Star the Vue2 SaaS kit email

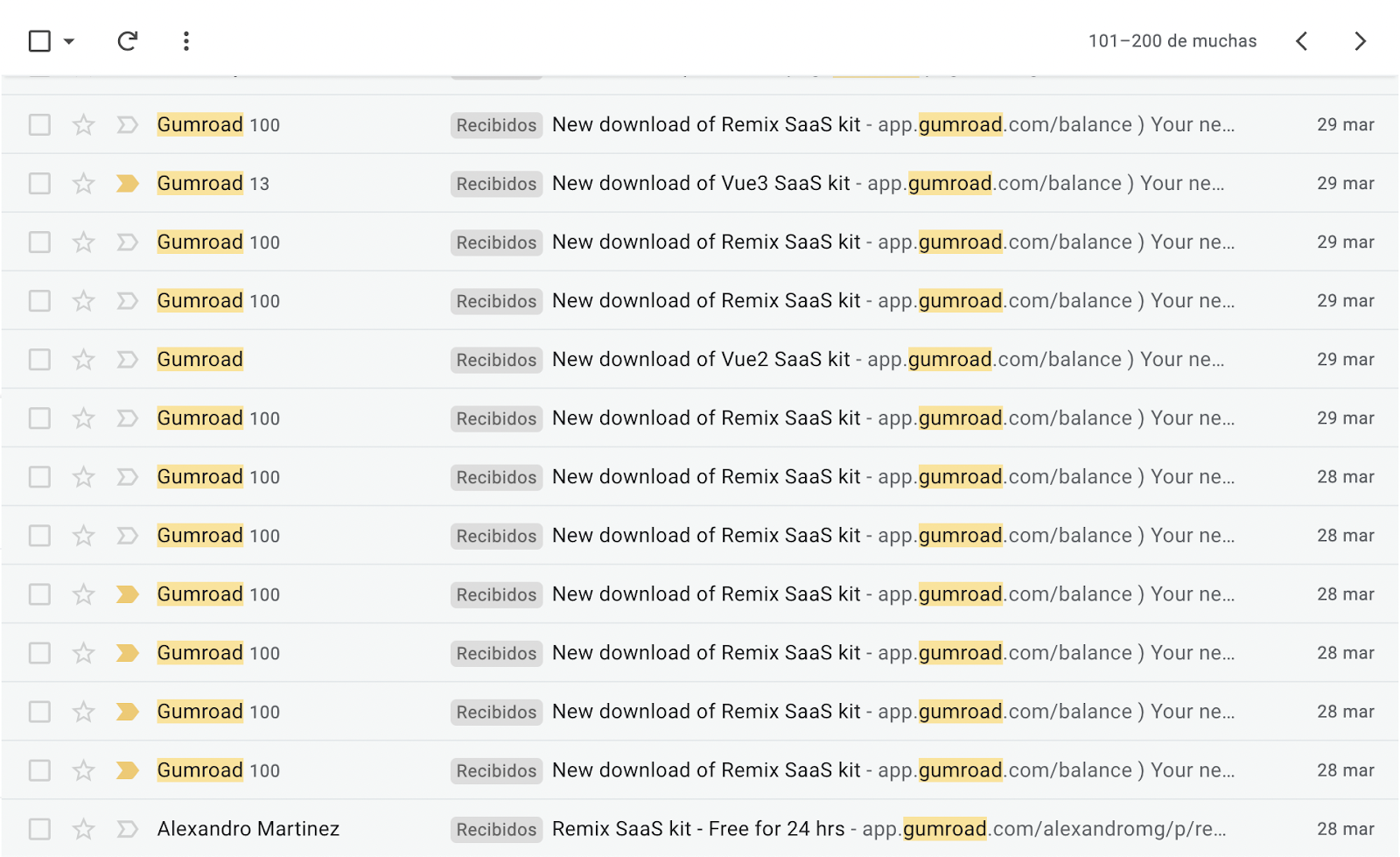pyautogui.click(x=83, y=359)
